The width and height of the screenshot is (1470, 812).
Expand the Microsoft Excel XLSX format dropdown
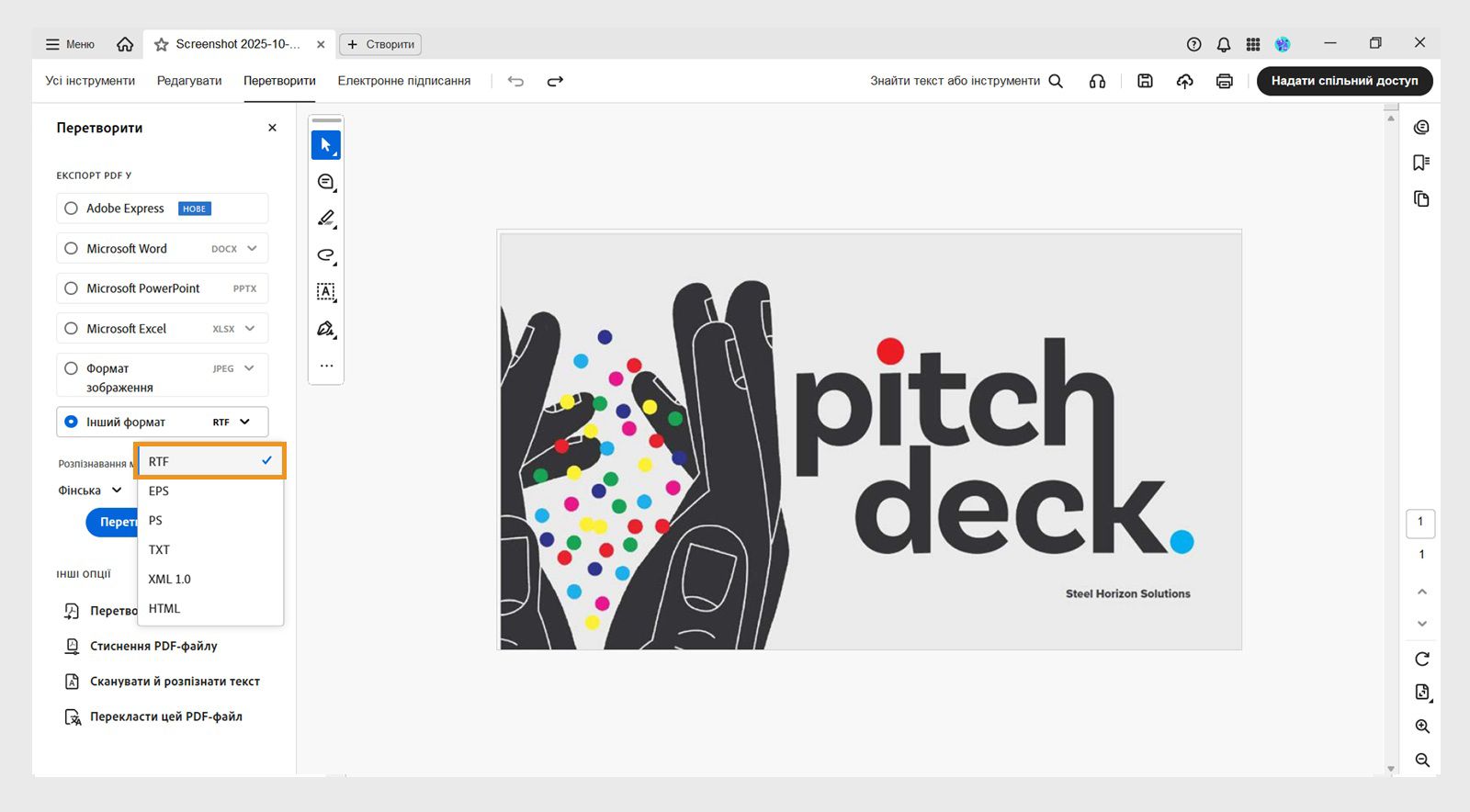pos(250,329)
